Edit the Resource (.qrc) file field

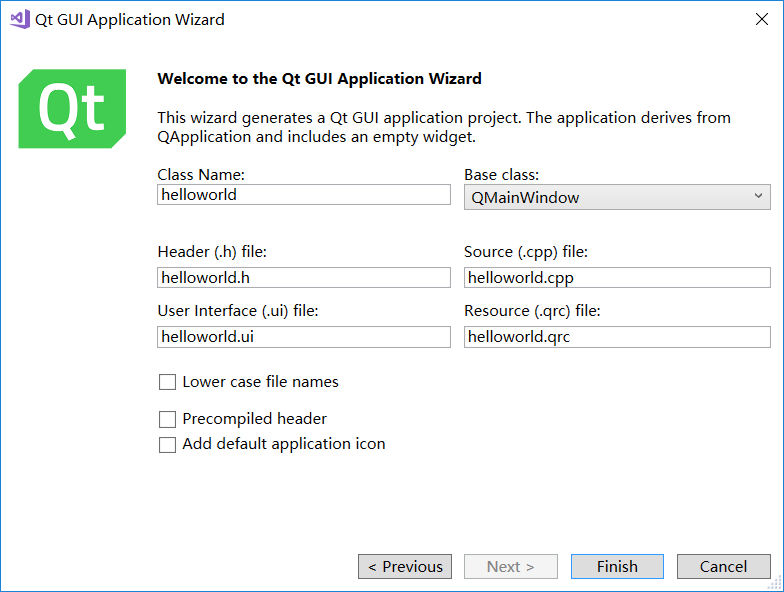click(x=617, y=336)
